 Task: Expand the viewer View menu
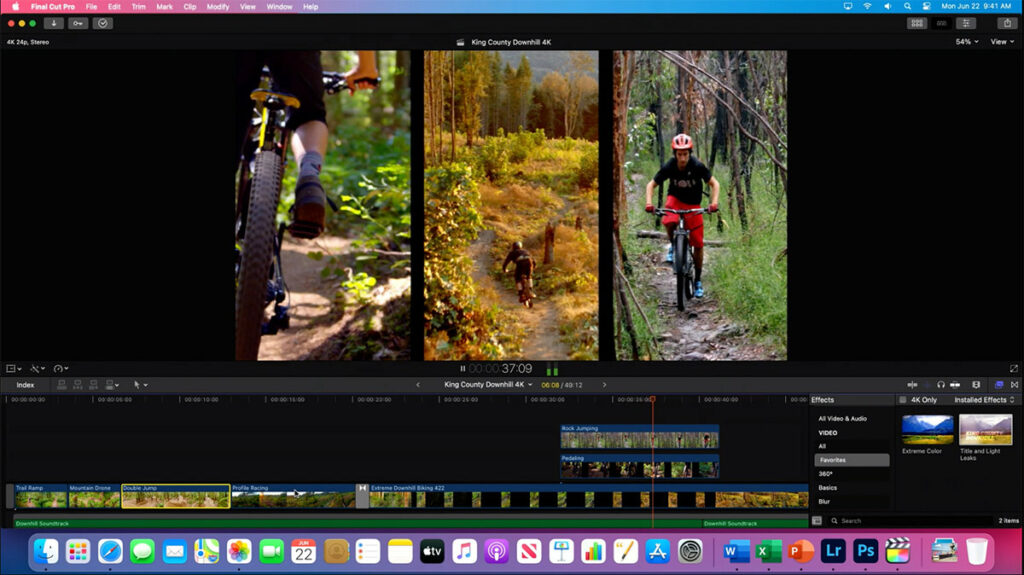click(1002, 42)
